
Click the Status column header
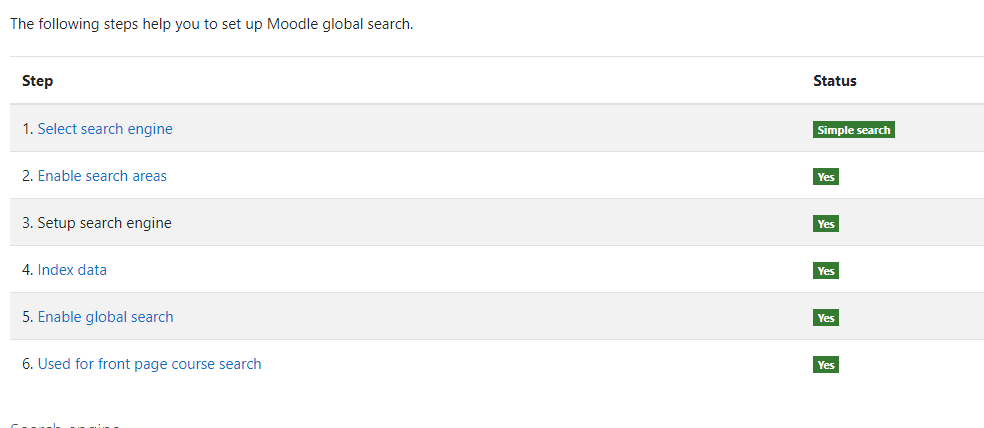pyautogui.click(x=835, y=81)
